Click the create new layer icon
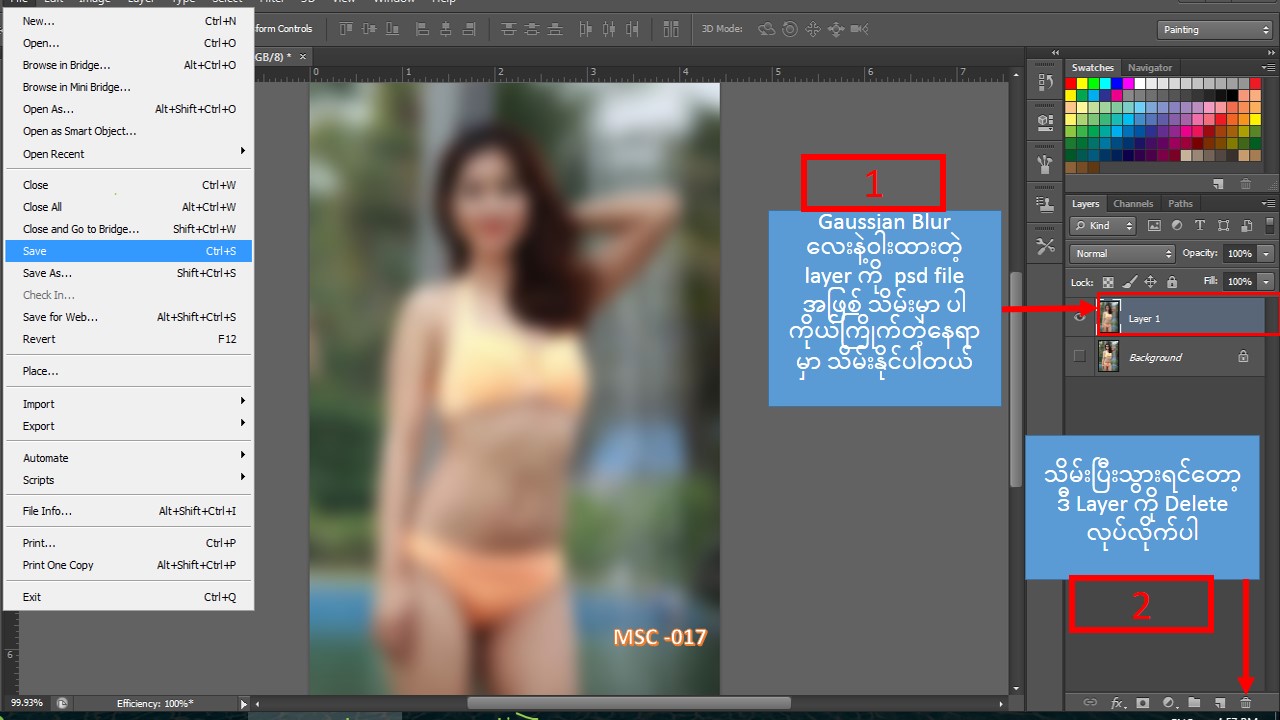This screenshot has width=1280, height=720. coord(1220,703)
